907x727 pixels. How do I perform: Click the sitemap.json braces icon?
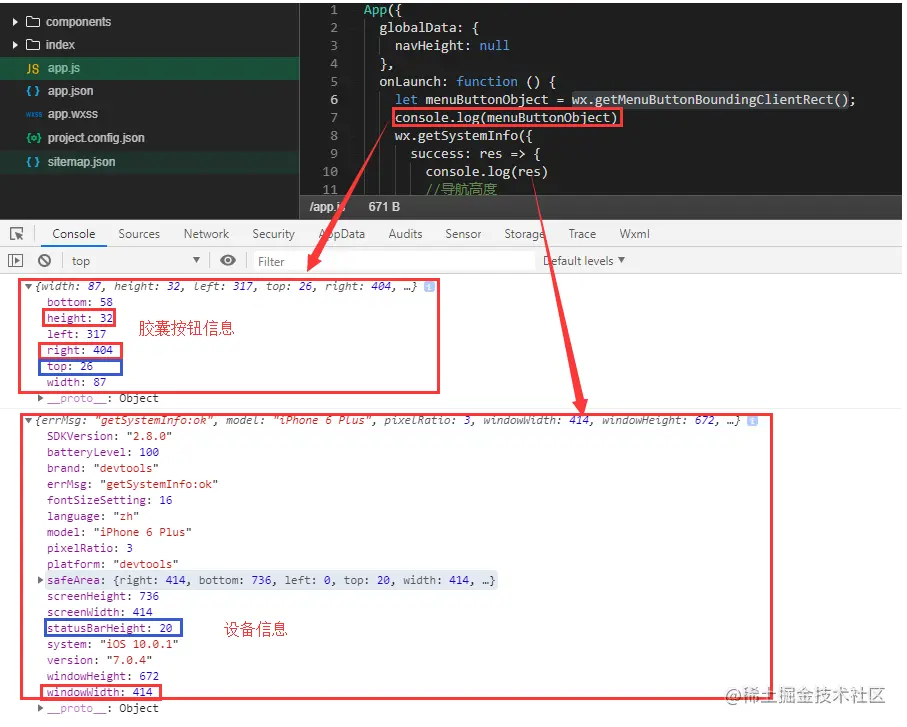click(33, 162)
